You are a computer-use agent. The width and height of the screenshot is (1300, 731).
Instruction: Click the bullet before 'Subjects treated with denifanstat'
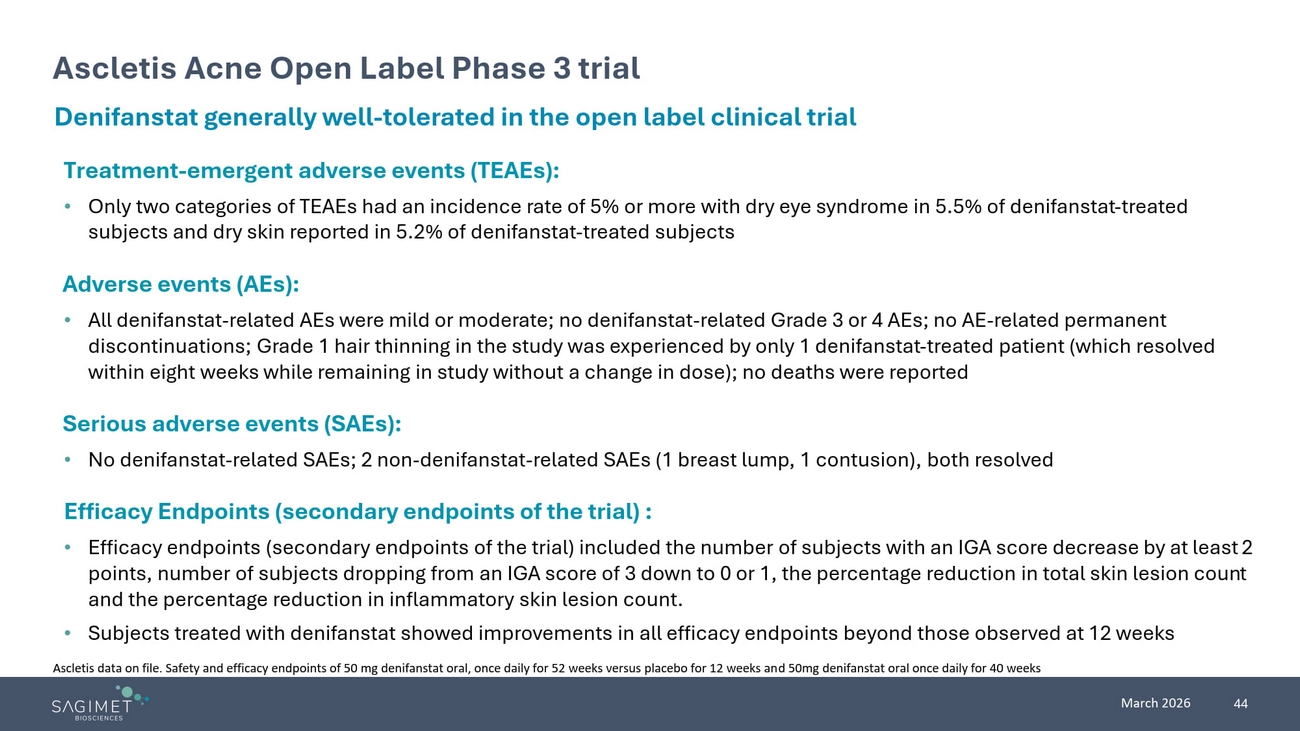coord(67,634)
